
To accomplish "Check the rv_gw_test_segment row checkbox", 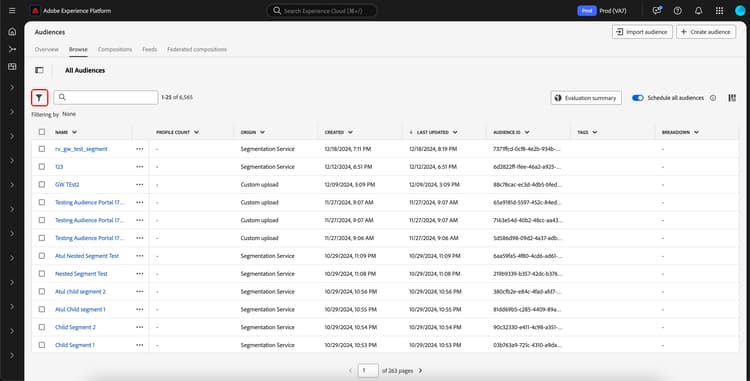I will [42, 149].
